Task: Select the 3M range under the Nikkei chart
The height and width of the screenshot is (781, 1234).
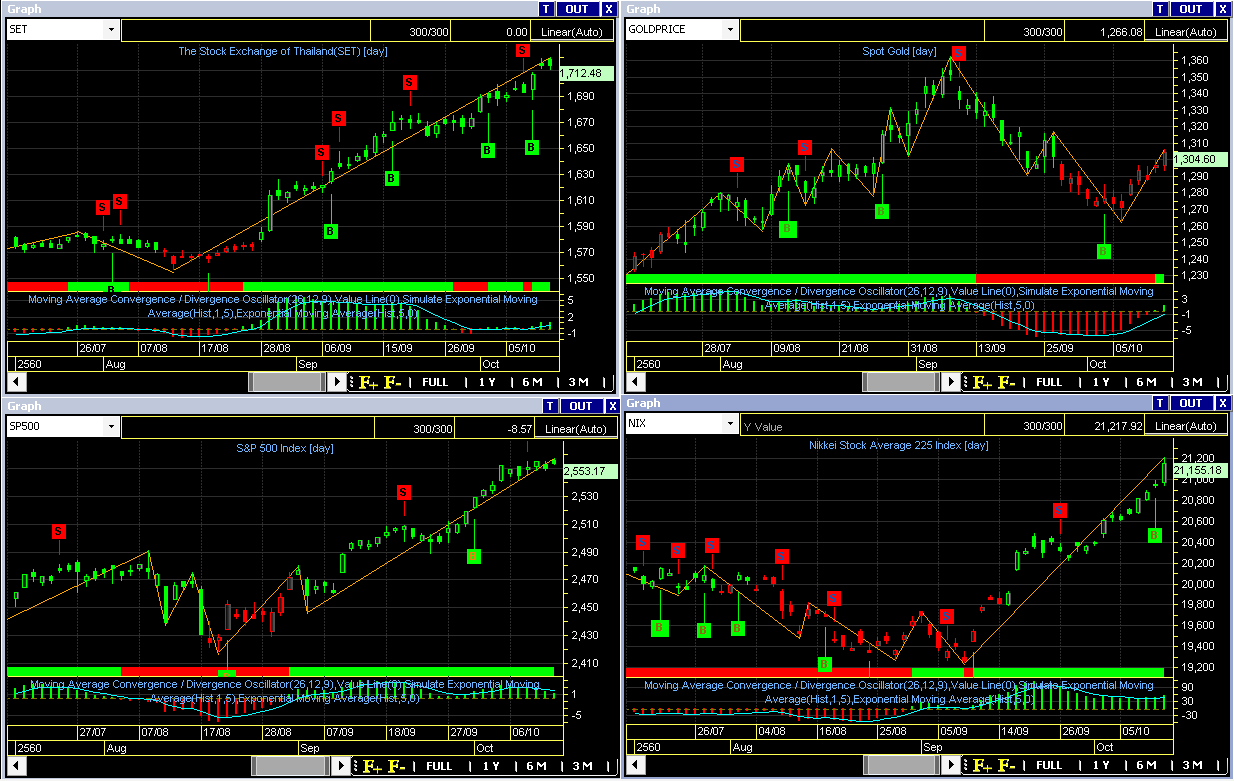Action: click(1193, 765)
